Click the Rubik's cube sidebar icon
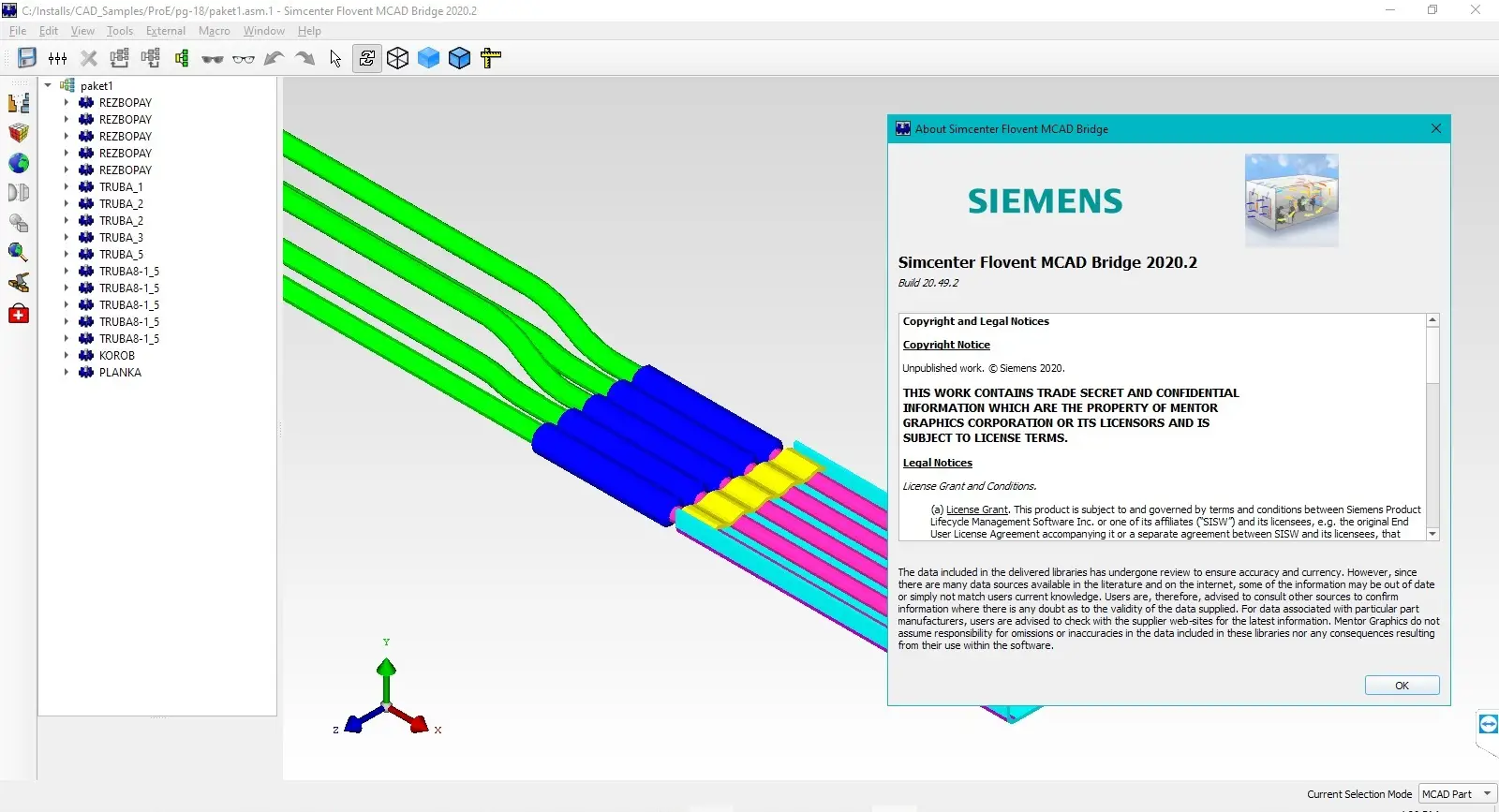This screenshot has height=812, width=1499. [19, 133]
